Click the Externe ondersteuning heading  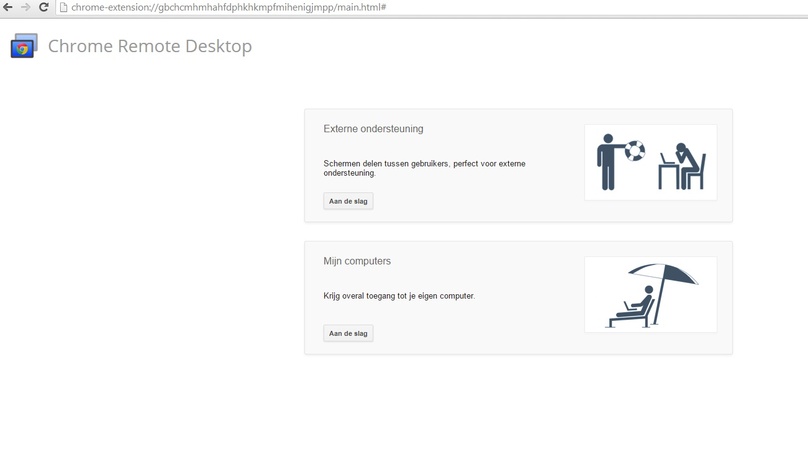[374, 129]
